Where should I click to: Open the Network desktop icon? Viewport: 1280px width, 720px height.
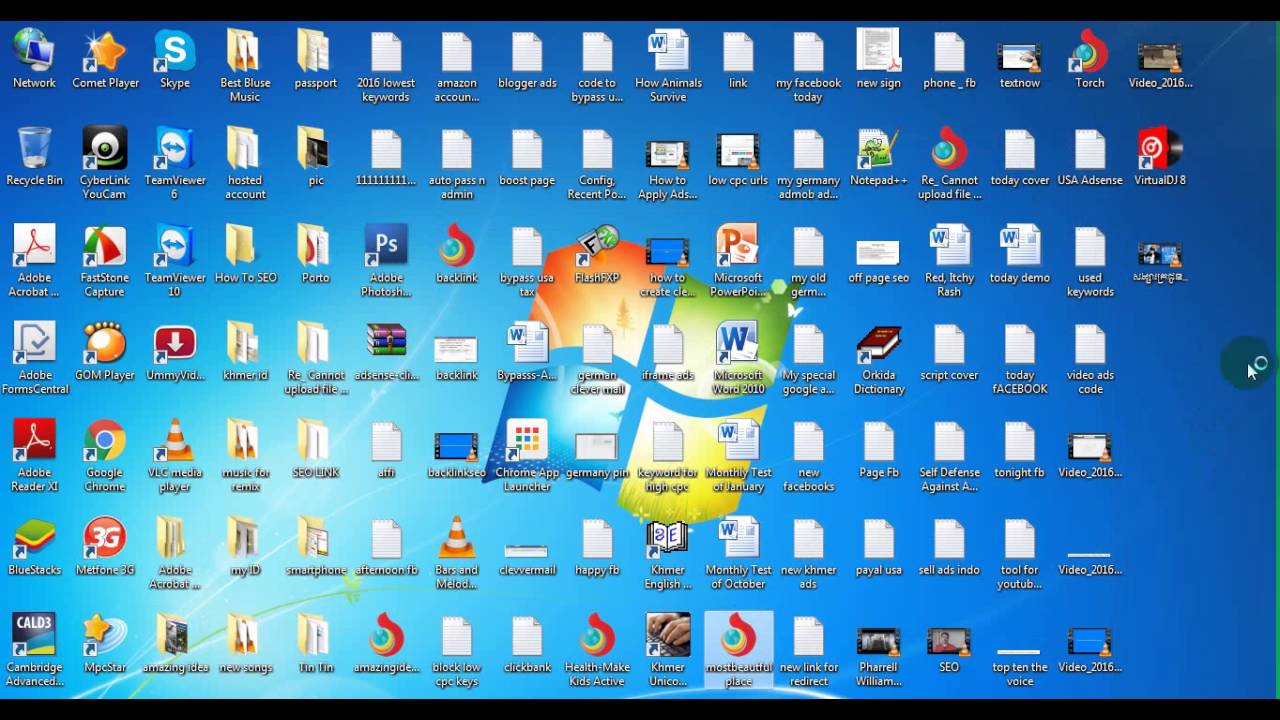[x=34, y=60]
